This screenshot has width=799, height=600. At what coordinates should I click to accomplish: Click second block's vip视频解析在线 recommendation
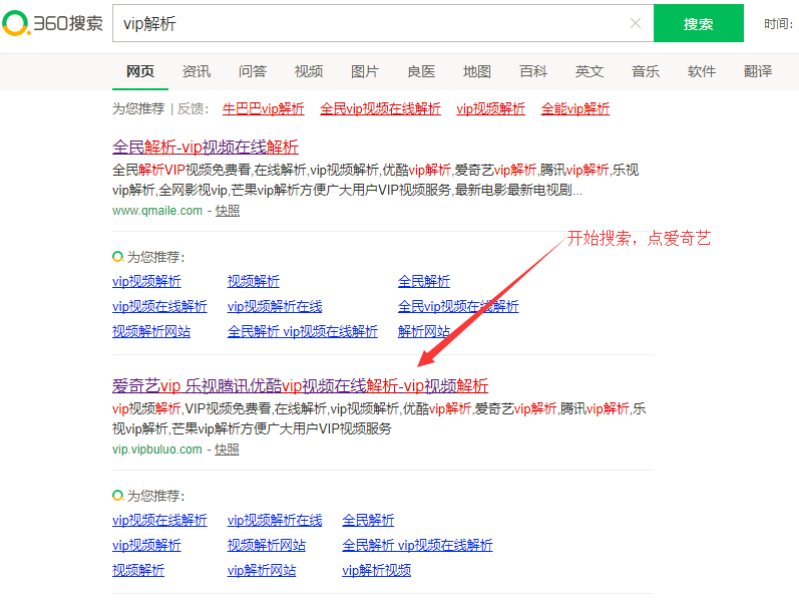click(275, 520)
